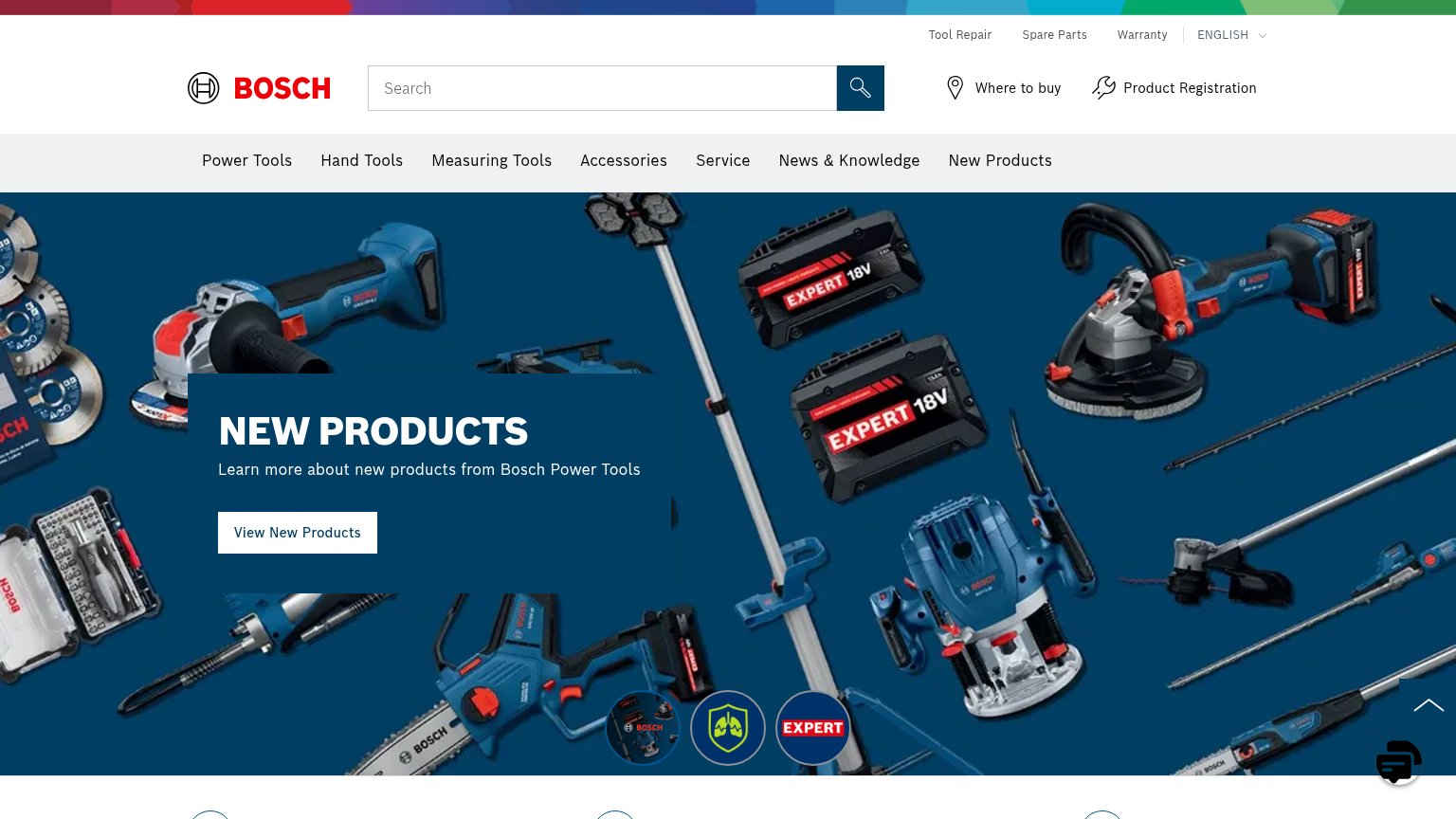Open the Power Tools menu
Screen dimensions: 1456x819
pyautogui.click(x=246, y=161)
